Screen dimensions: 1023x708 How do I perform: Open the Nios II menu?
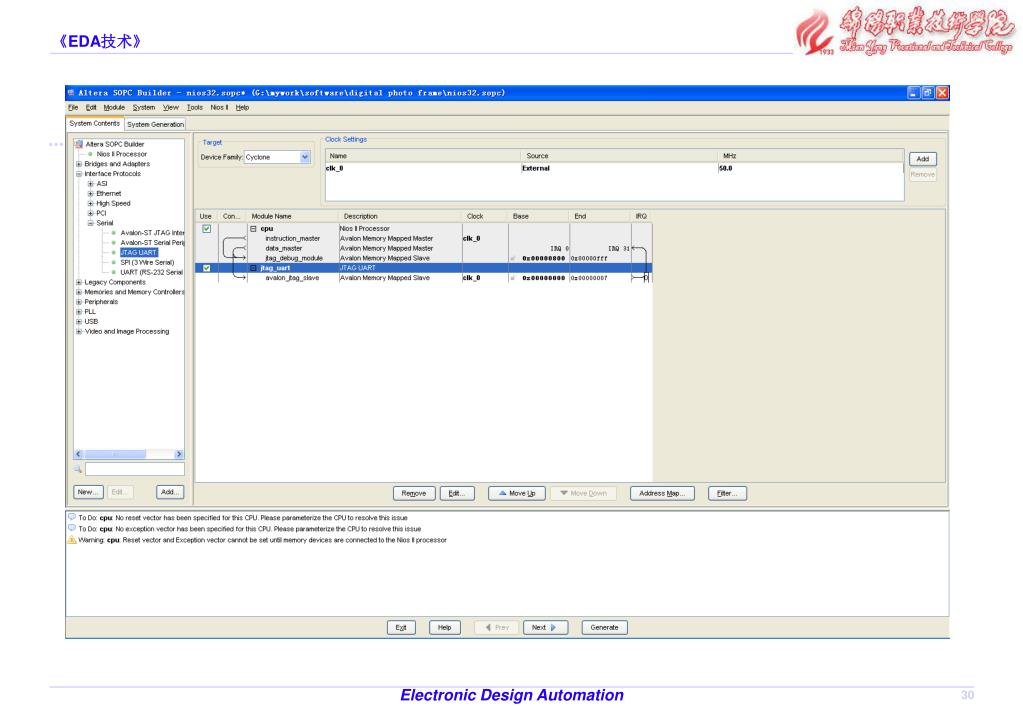(x=219, y=108)
